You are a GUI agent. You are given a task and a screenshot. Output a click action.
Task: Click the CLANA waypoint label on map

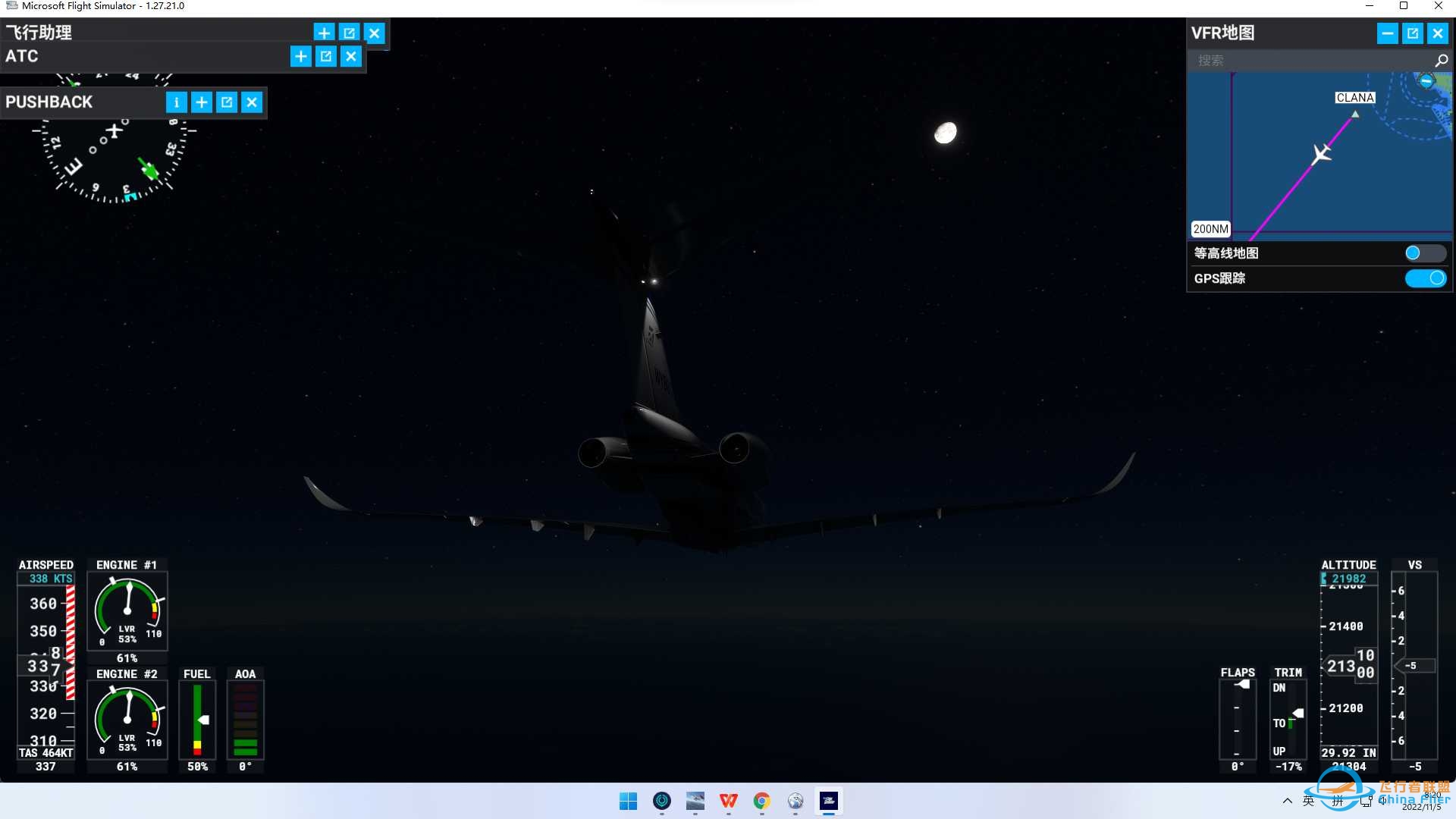click(1354, 98)
